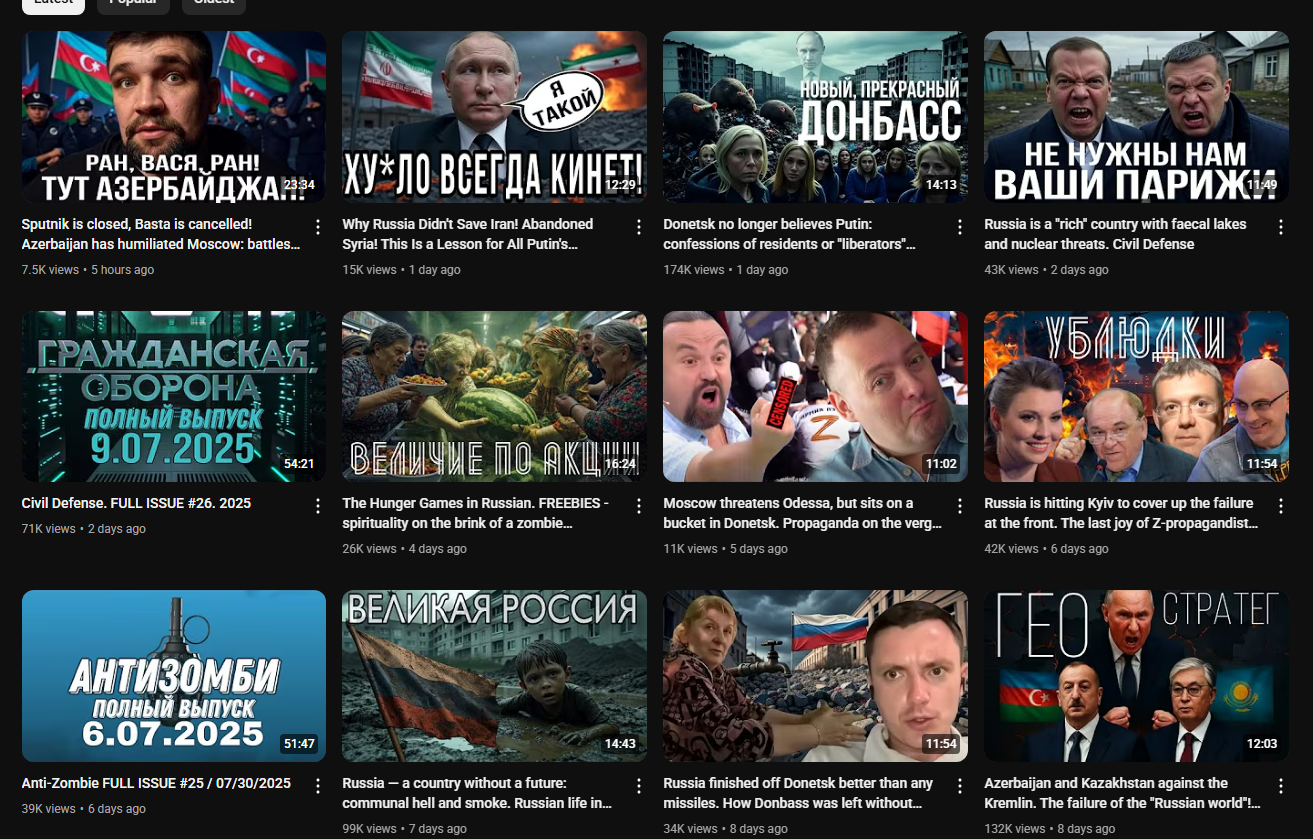Open more actions for Civil Defense FULL ISSUE #26
1313x839 pixels.
318,506
